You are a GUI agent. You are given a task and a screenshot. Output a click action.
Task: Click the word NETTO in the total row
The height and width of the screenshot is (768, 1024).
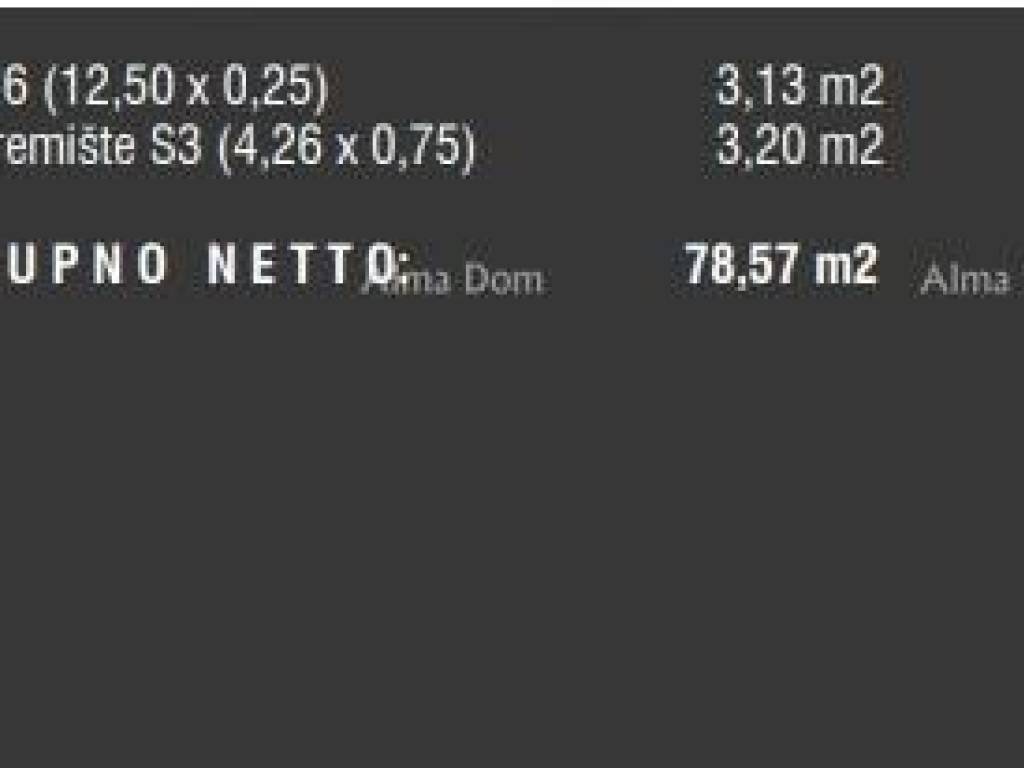coord(305,265)
